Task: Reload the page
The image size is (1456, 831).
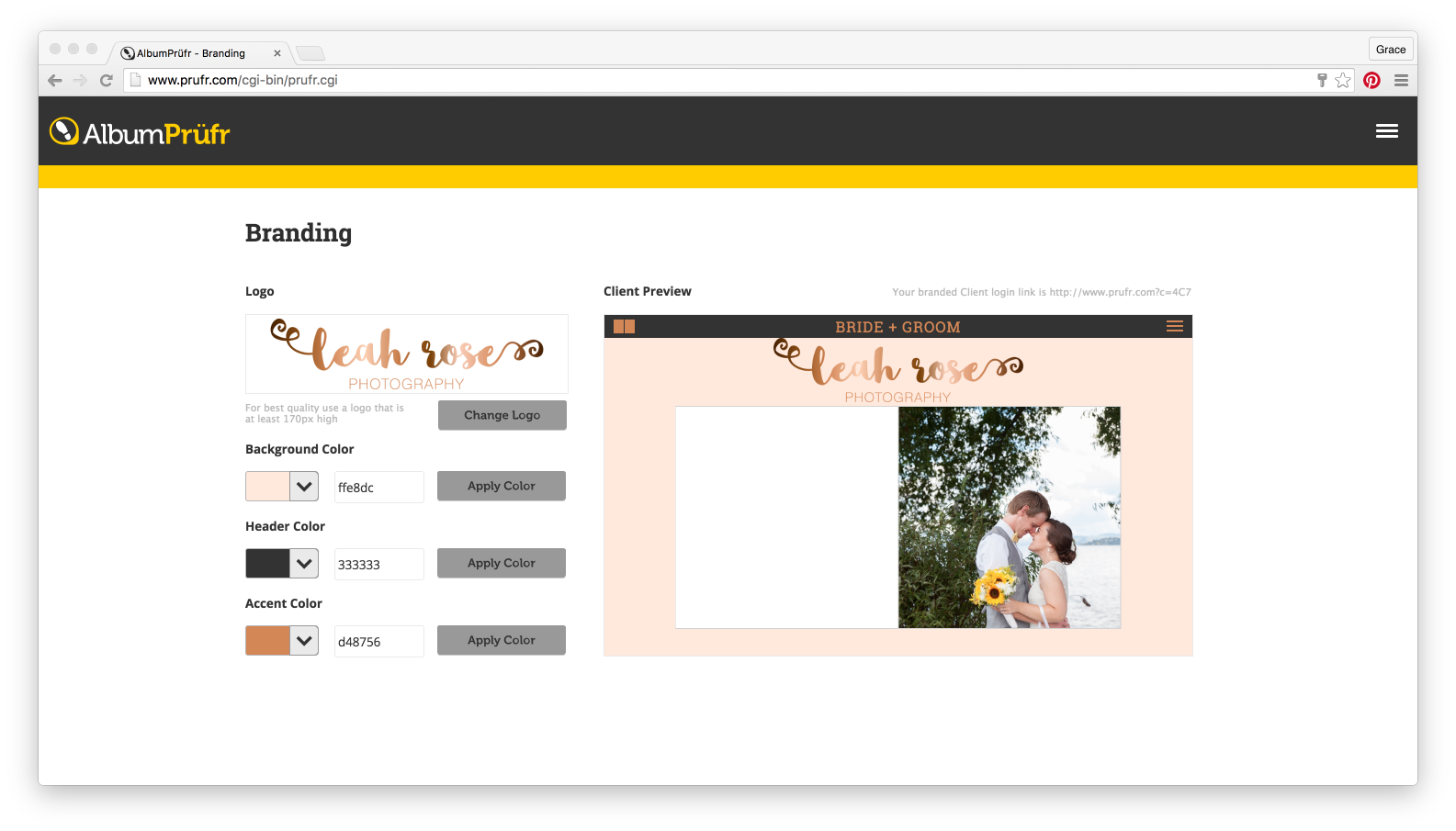Action: [x=107, y=81]
